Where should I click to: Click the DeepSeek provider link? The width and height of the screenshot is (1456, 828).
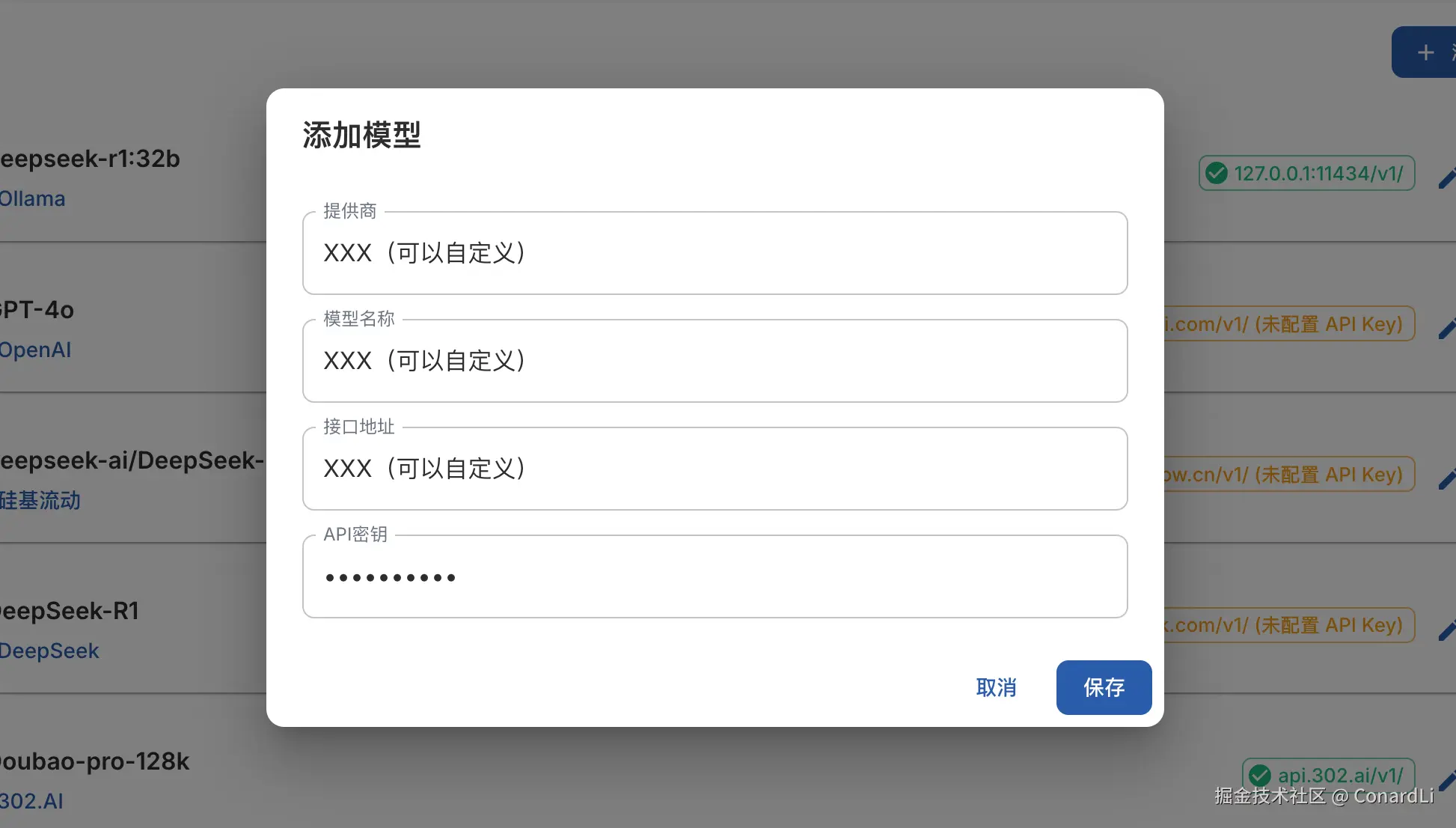[x=49, y=651]
